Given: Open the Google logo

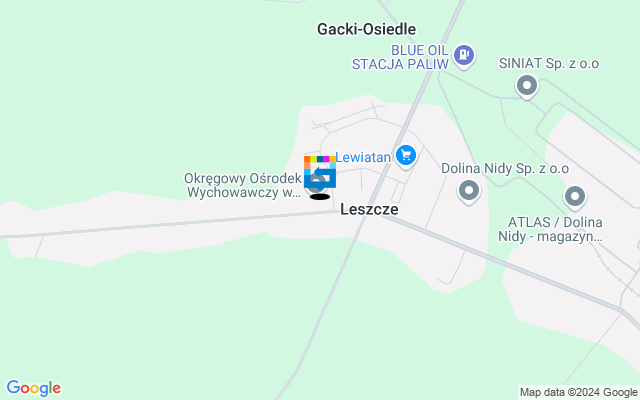Looking at the screenshot, I should [x=34, y=388].
